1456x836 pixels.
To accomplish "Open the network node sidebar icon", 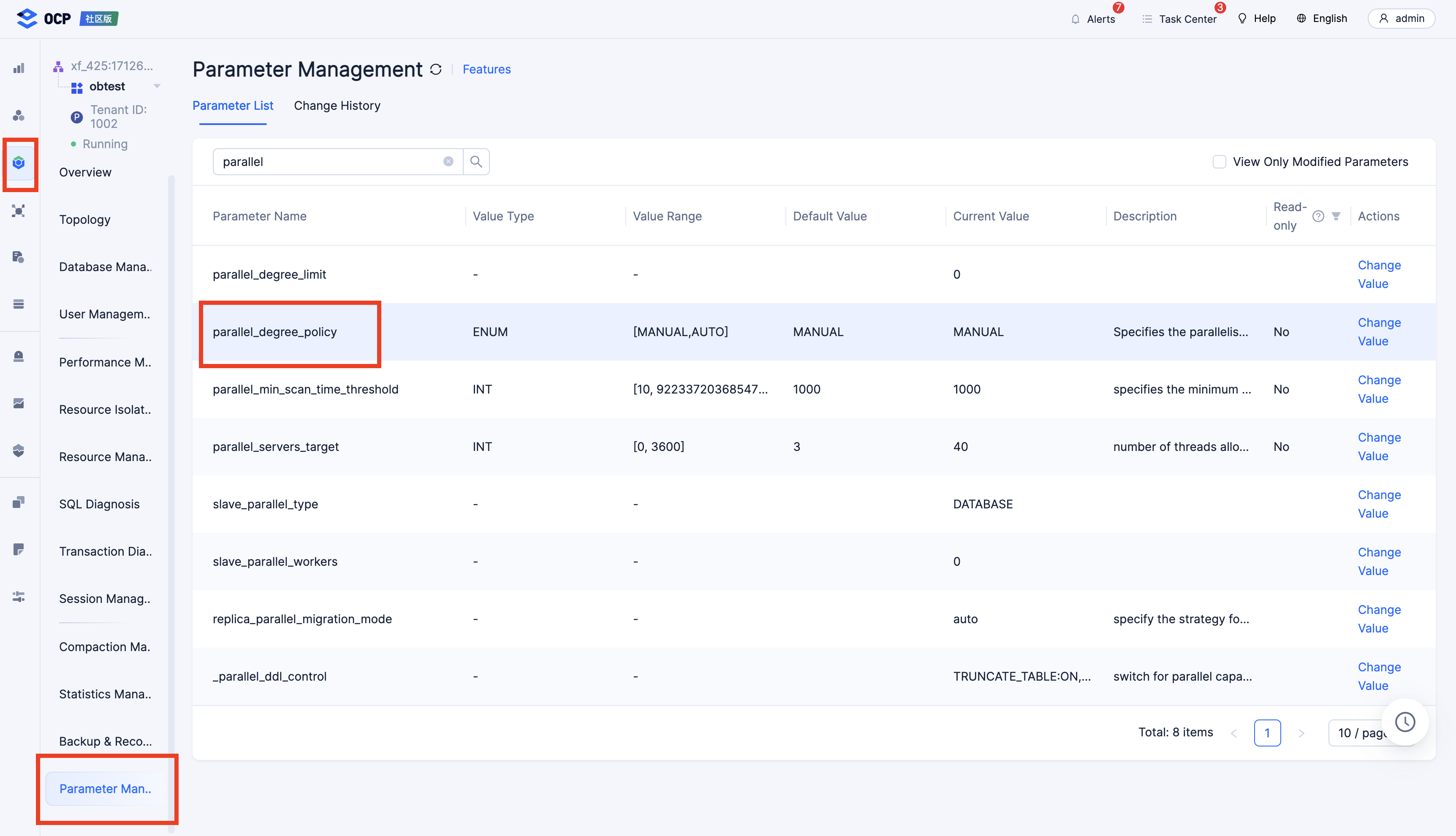I will click(x=19, y=210).
